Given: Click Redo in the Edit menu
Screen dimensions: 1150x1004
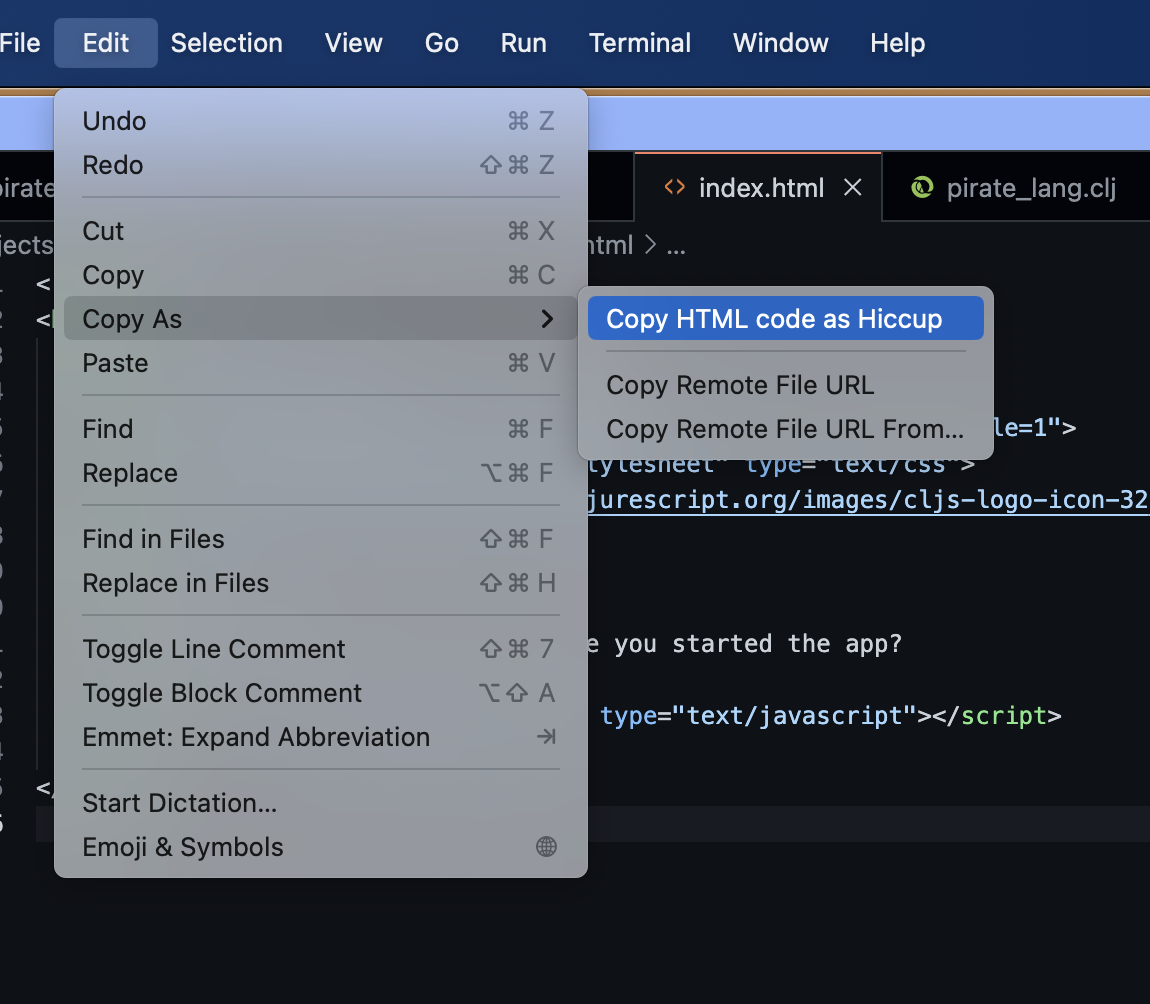Looking at the screenshot, I should point(113,165).
